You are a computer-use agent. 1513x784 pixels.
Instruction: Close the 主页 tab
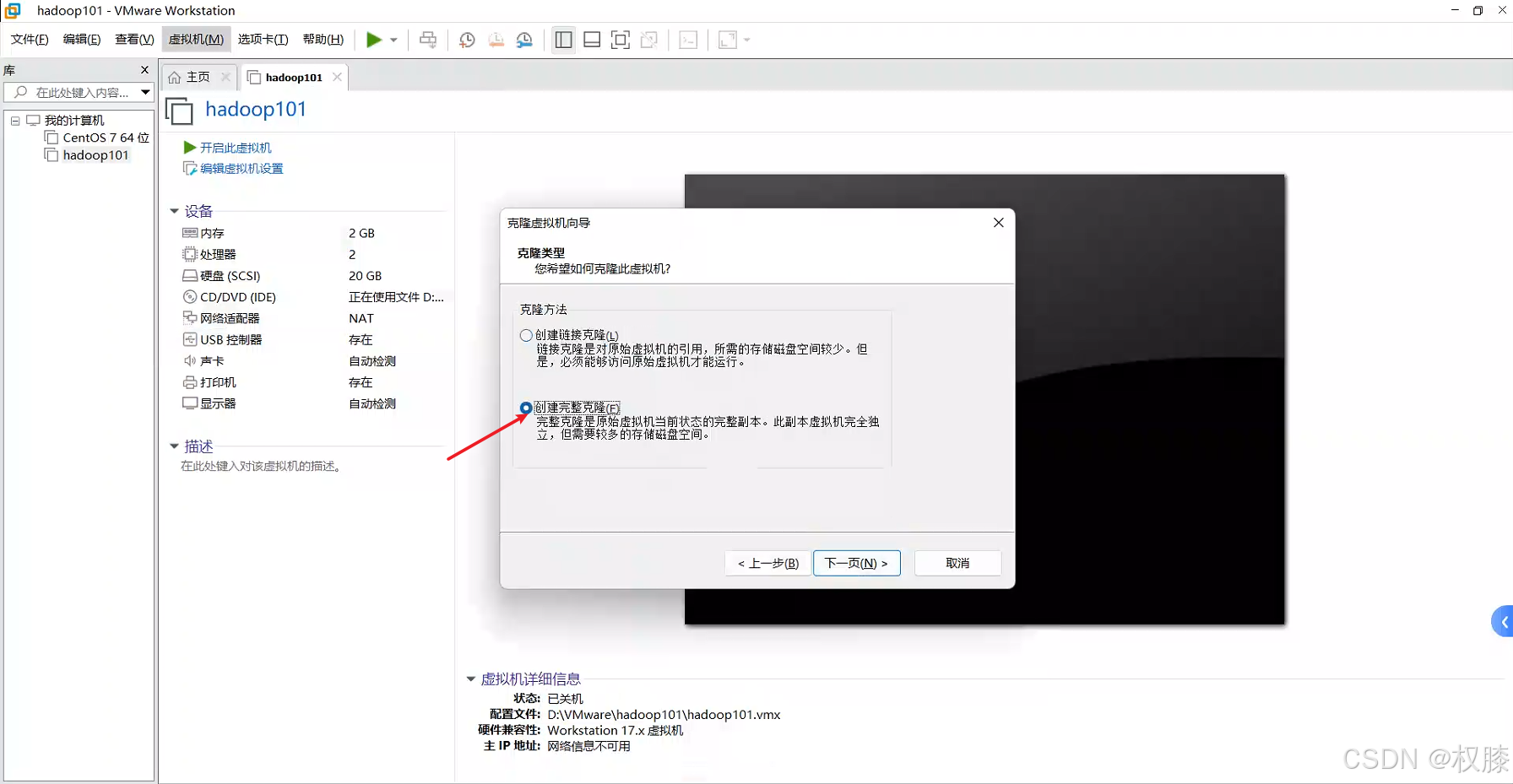click(225, 77)
